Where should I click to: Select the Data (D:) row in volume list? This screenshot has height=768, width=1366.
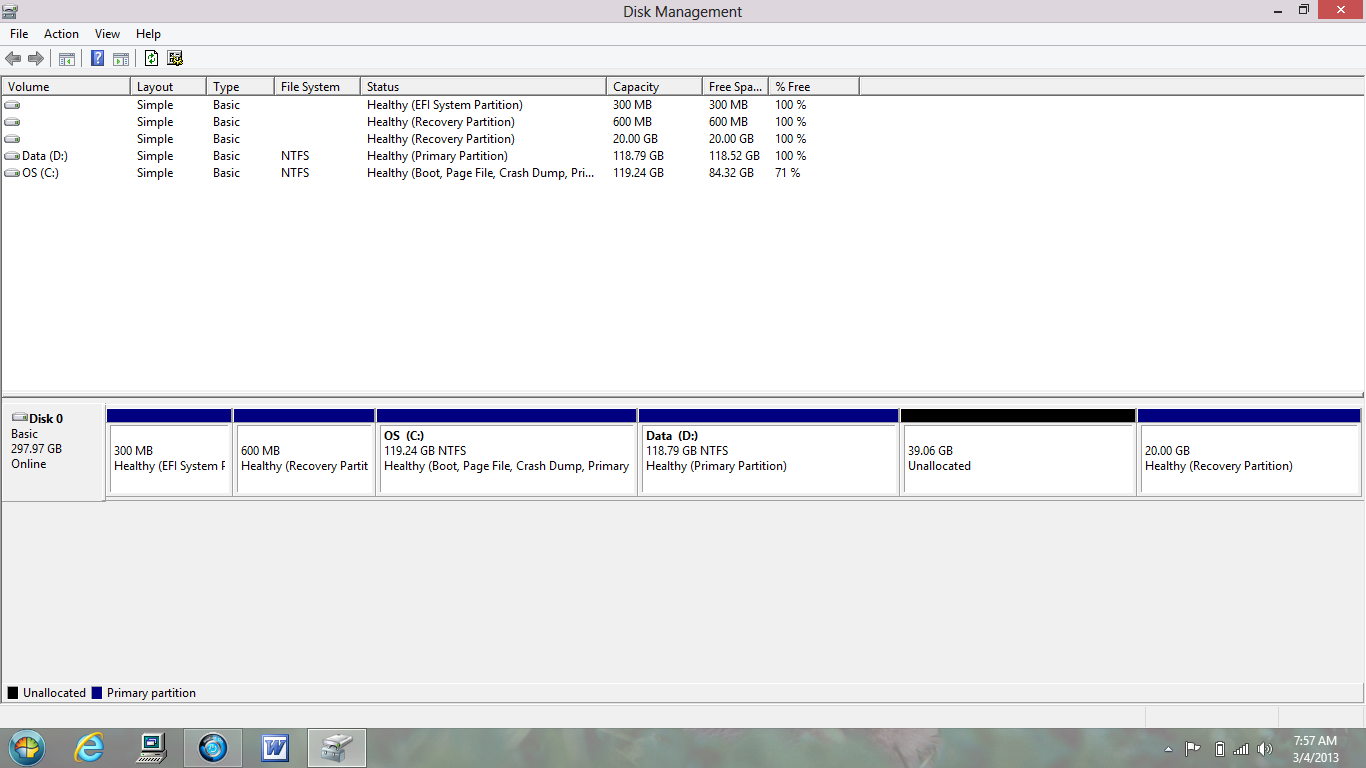coord(45,156)
